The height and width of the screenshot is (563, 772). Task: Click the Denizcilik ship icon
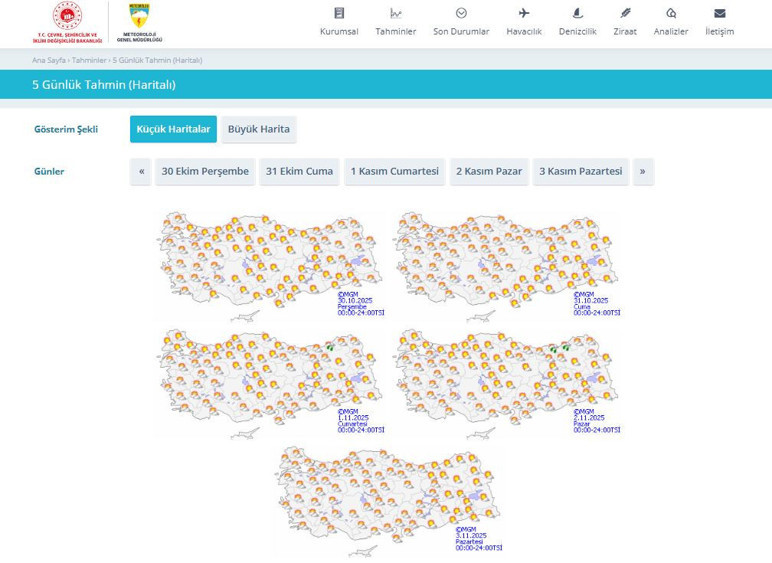[577, 13]
